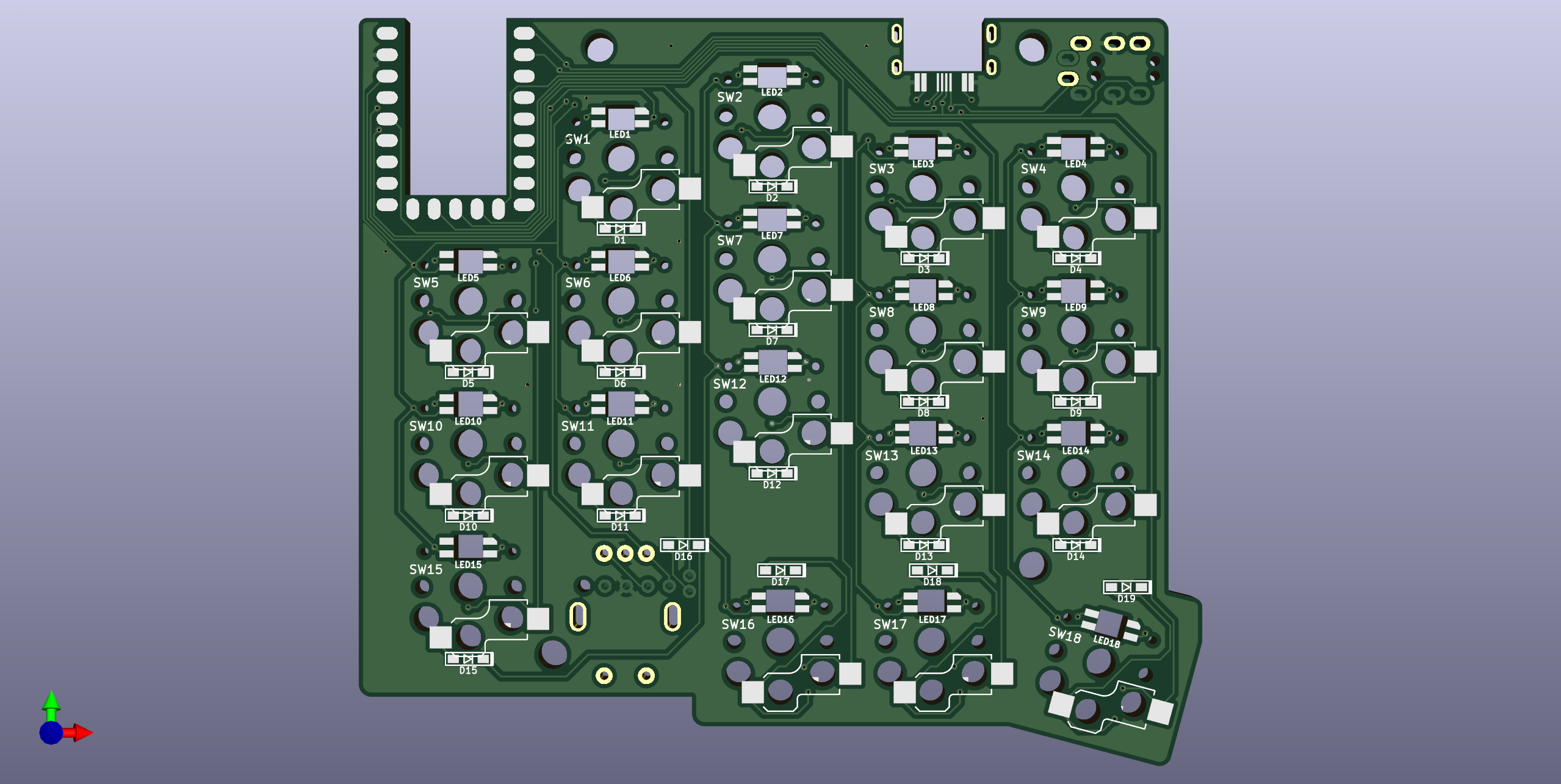Click the D2 diode symbol

[772, 186]
